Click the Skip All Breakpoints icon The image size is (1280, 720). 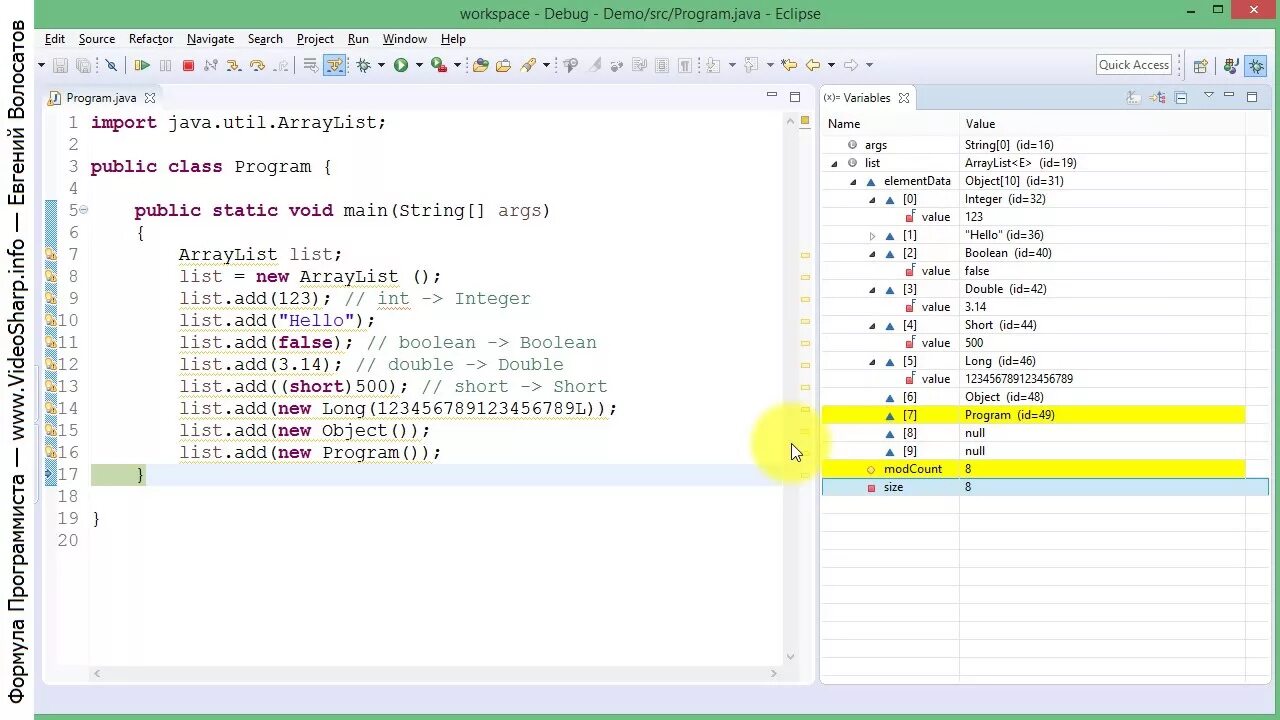click(x=111, y=65)
